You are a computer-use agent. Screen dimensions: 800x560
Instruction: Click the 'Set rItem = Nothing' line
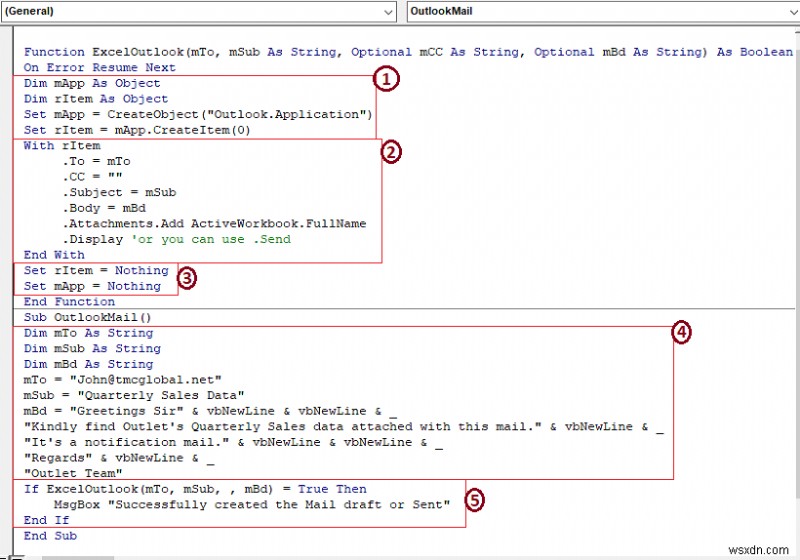(x=96, y=270)
